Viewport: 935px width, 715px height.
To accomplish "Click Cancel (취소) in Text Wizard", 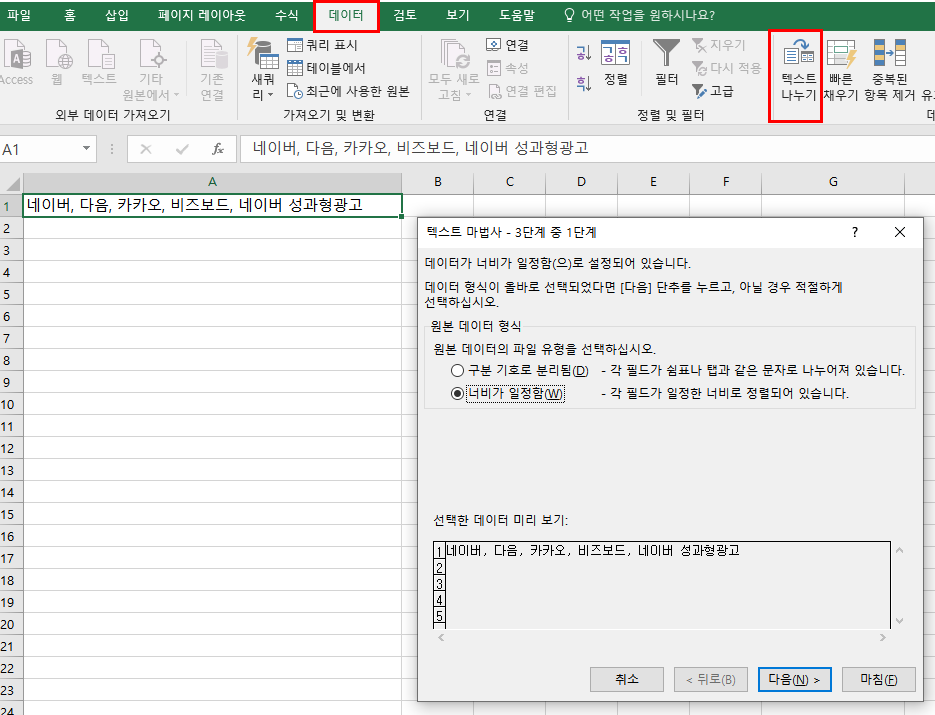I will pos(627,679).
